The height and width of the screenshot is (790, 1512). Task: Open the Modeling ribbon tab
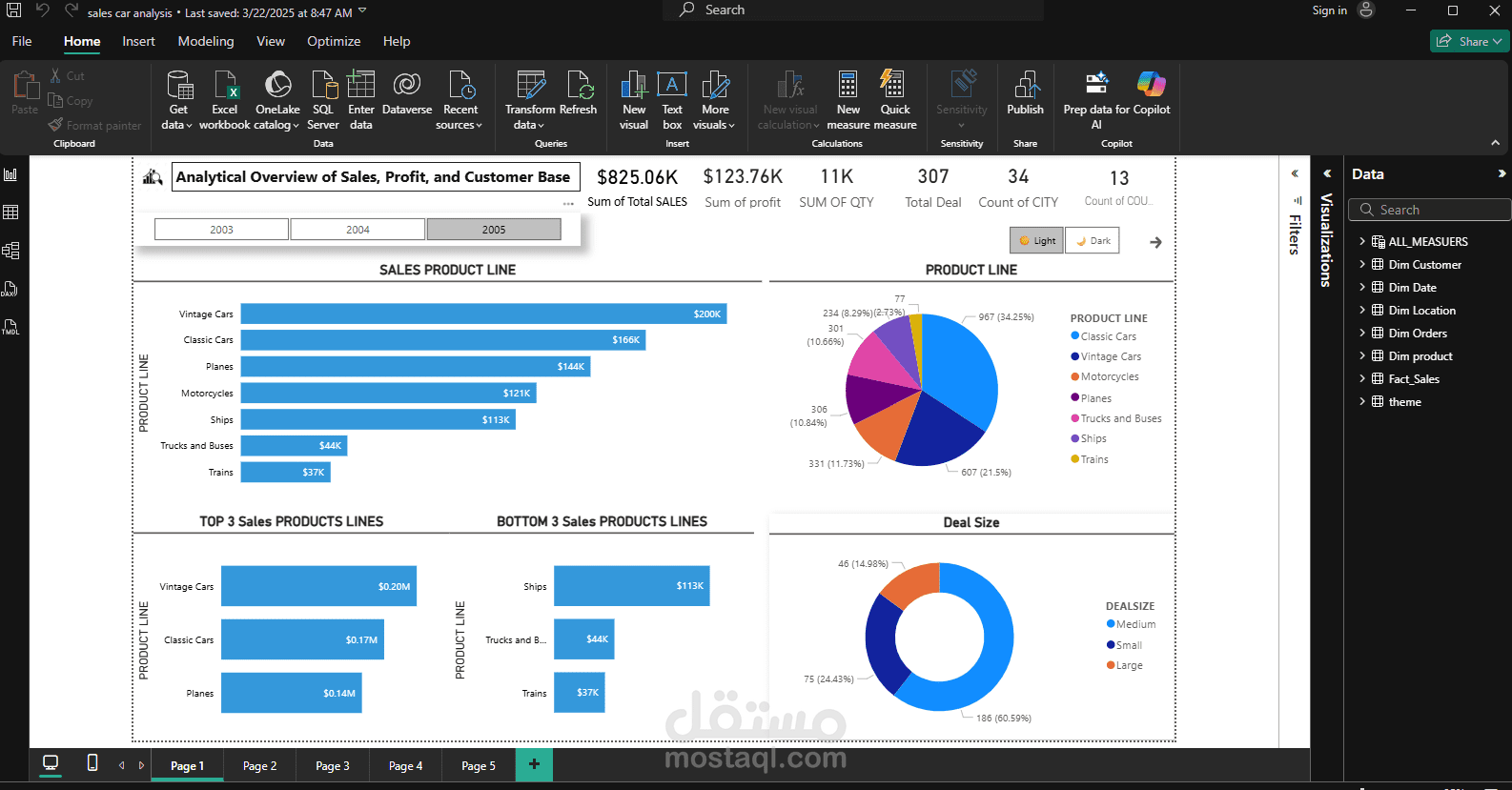tap(206, 41)
